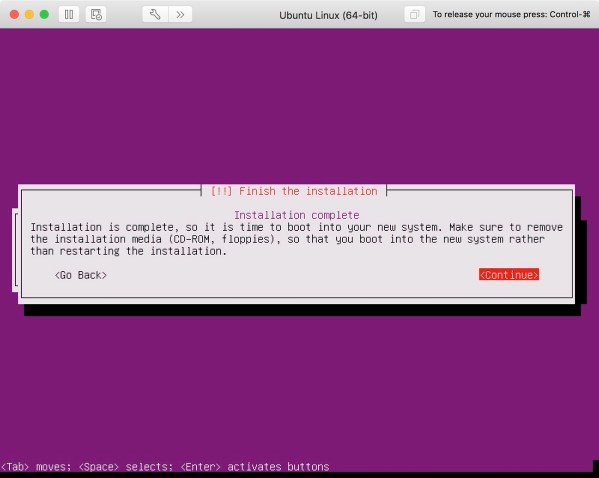Maximize the VM window with green button
Viewport: 599px width, 478px height.
(44, 15)
